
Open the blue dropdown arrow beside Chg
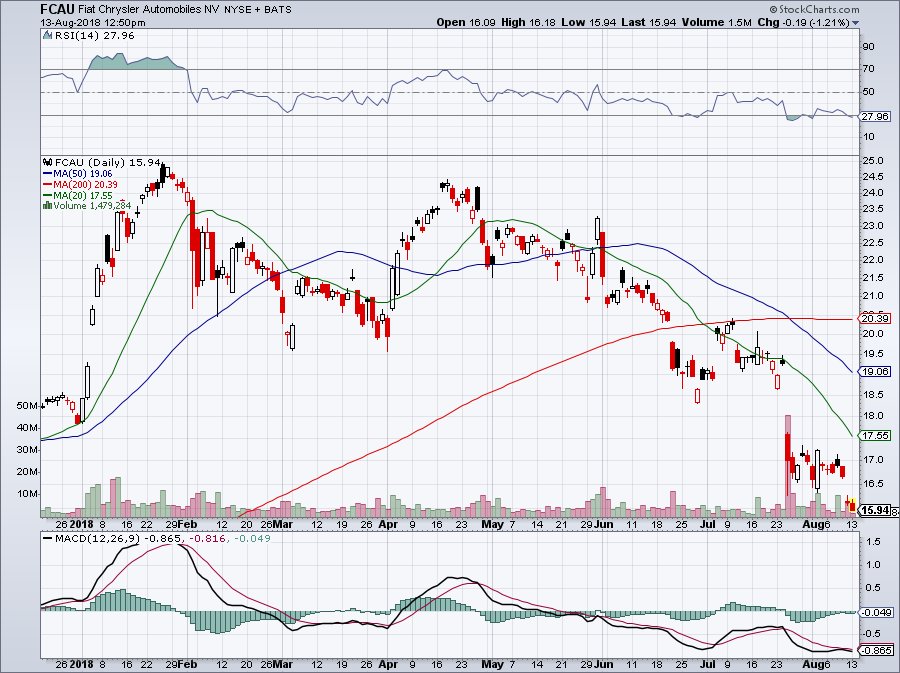pyautogui.click(x=856, y=23)
